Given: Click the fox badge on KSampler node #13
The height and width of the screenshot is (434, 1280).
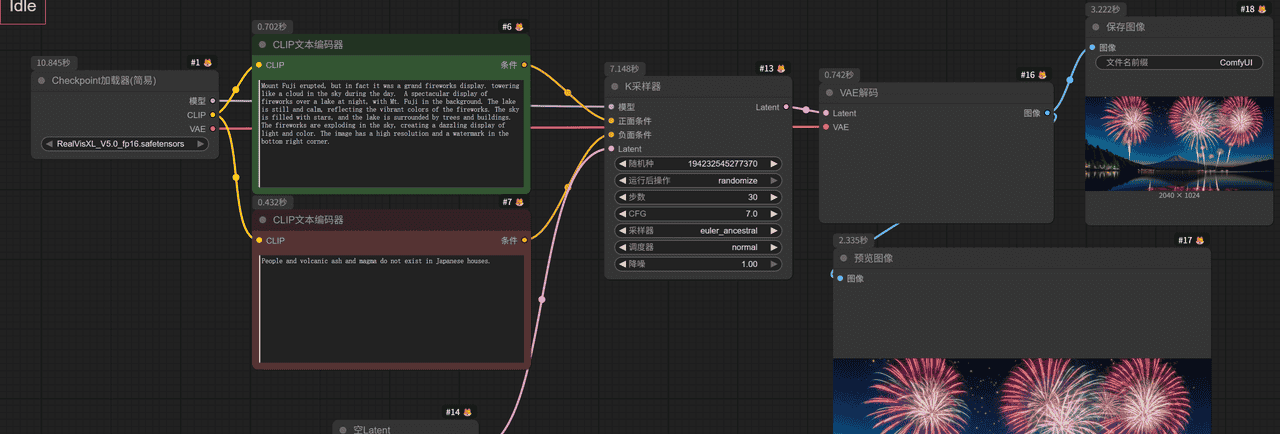Looking at the screenshot, I should pos(780,69).
